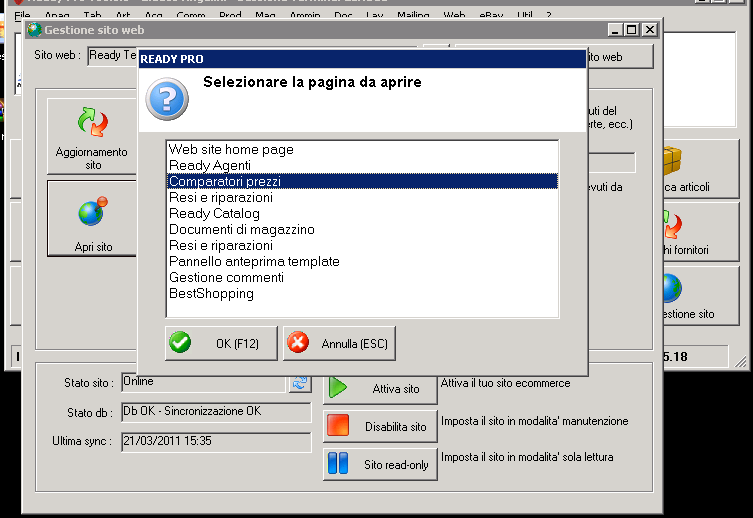The image size is (753, 518).
Task: Click the blue pause icon on Sito read-only
Action: coord(338,463)
